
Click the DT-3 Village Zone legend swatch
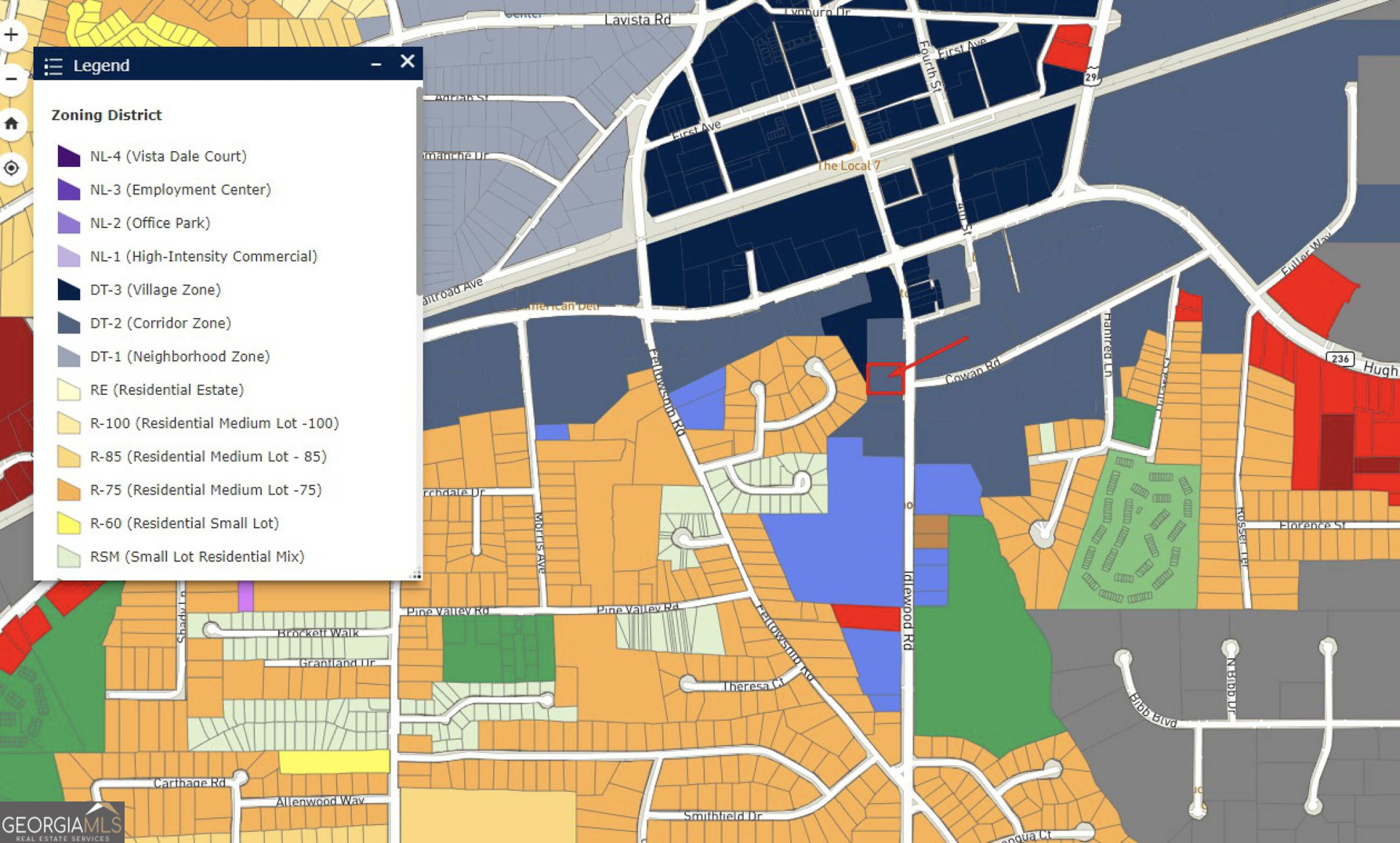point(69,290)
